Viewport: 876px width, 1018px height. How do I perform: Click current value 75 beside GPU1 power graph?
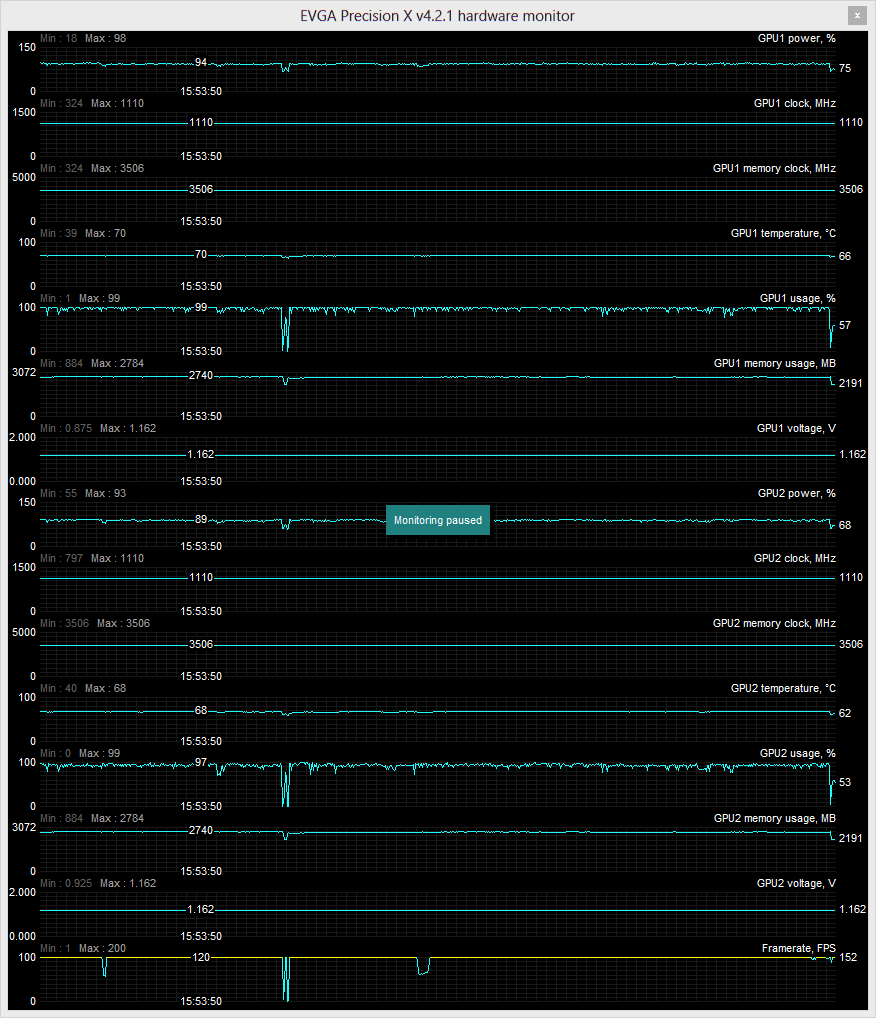845,68
